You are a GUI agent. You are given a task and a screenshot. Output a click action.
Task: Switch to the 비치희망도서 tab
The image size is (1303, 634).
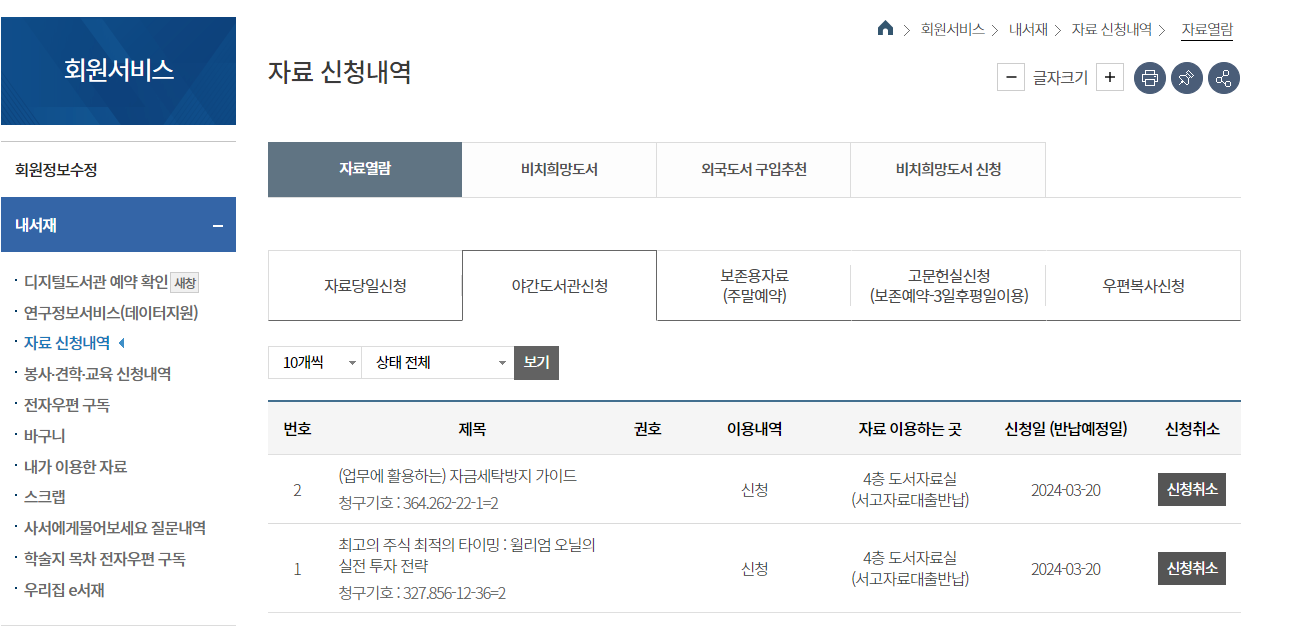(x=558, y=170)
